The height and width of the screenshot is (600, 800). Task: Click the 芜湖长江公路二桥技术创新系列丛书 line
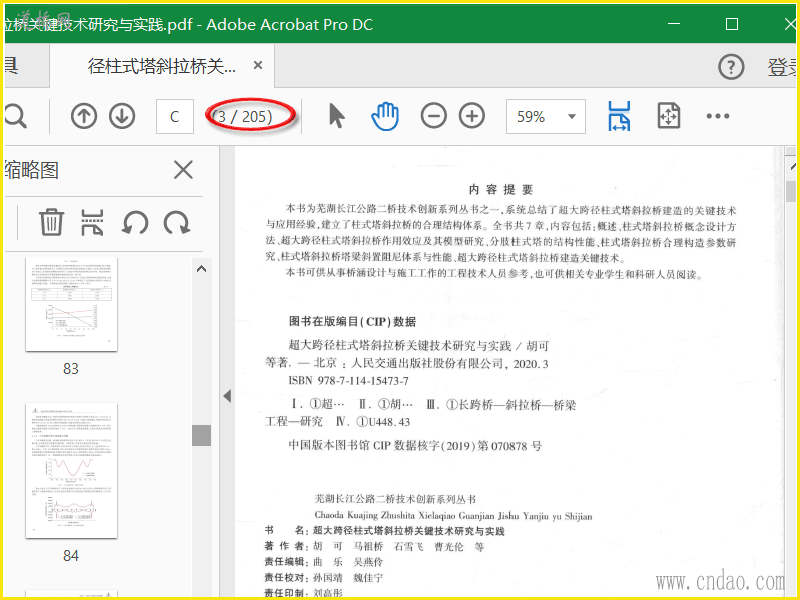pyautogui.click(x=395, y=499)
